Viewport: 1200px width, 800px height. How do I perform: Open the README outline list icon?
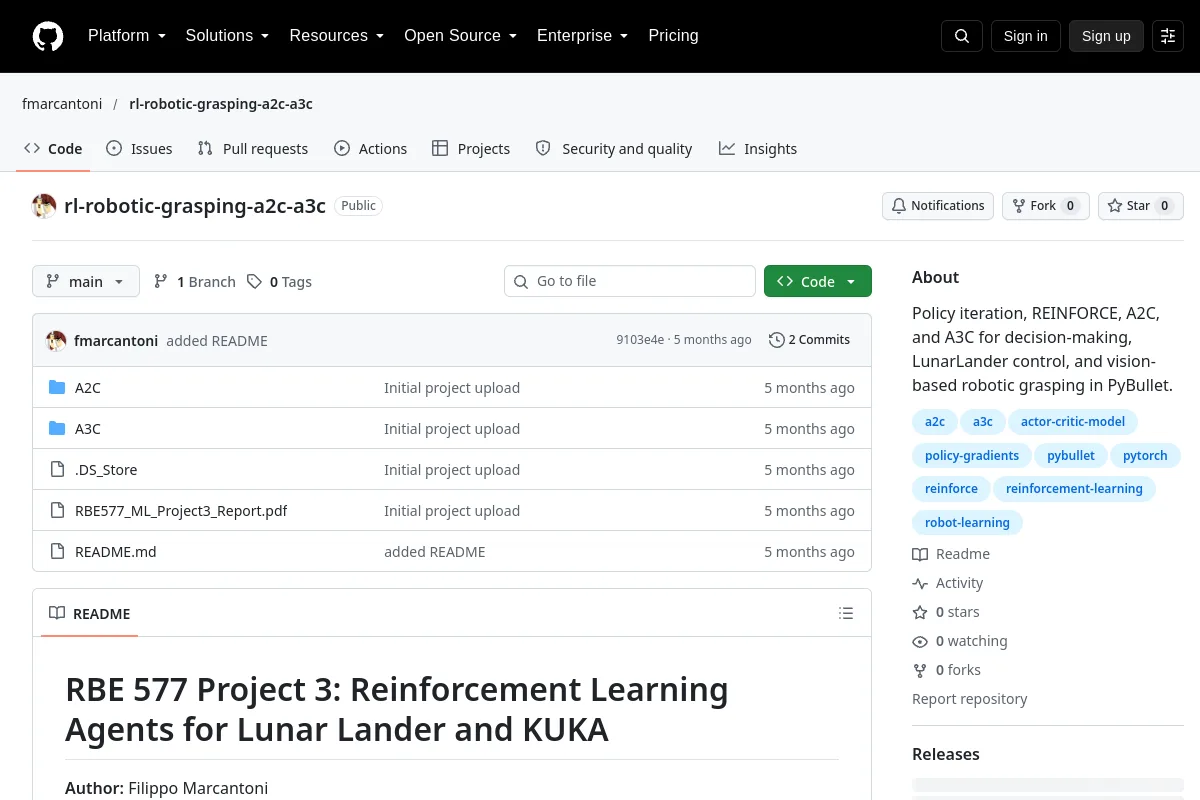(846, 613)
